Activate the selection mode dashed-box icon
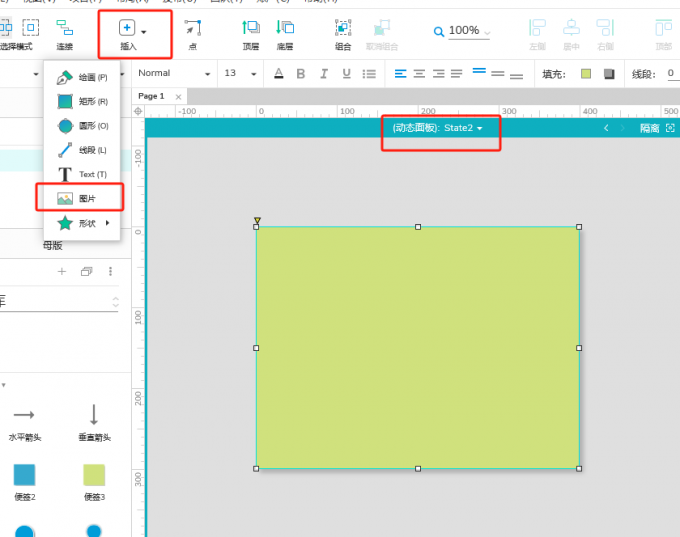 pos(30,28)
